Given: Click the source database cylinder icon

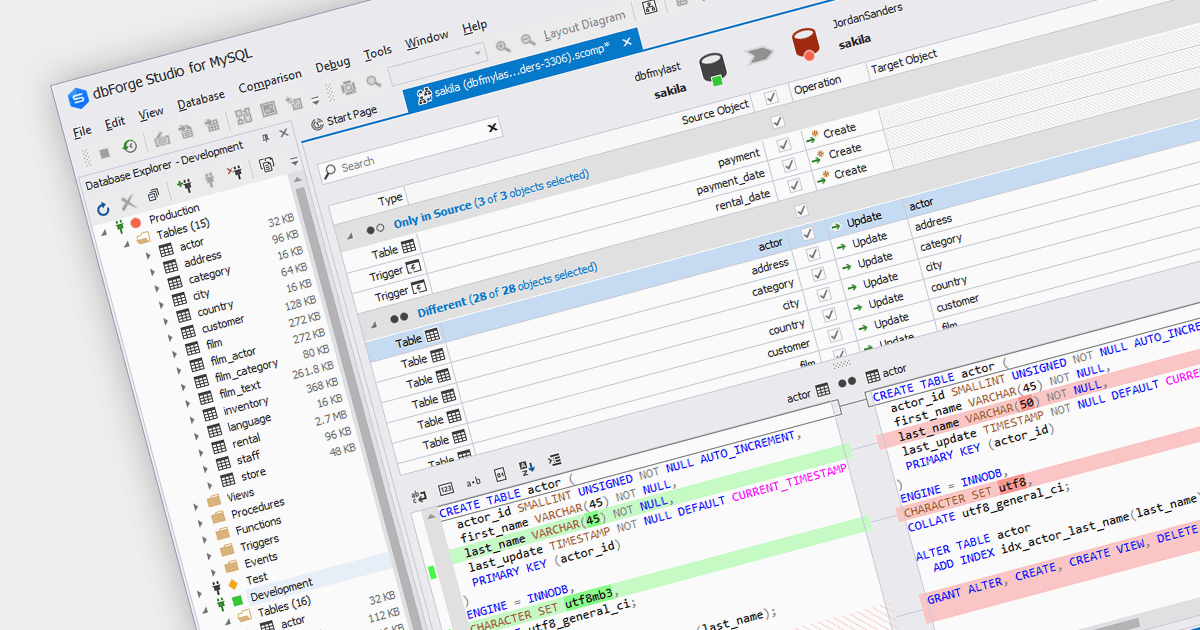Looking at the screenshot, I should [x=712, y=68].
